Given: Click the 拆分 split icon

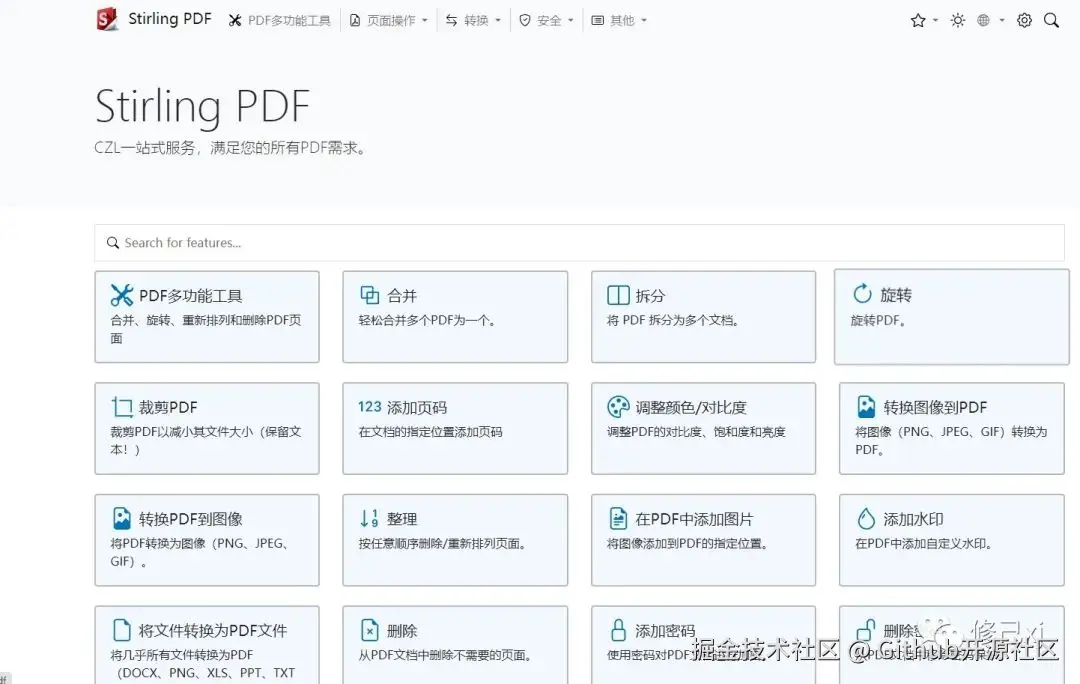Looking at the screenshot, I should [618, 296].
